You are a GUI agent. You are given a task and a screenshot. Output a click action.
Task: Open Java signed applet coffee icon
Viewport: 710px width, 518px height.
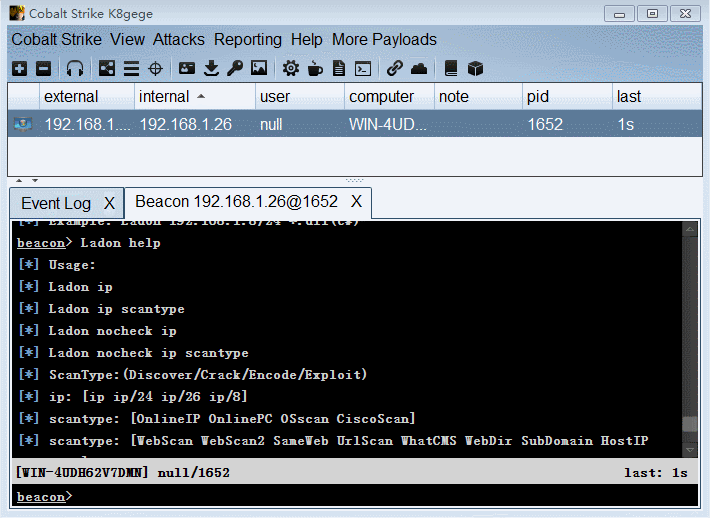tap(315, 69)
